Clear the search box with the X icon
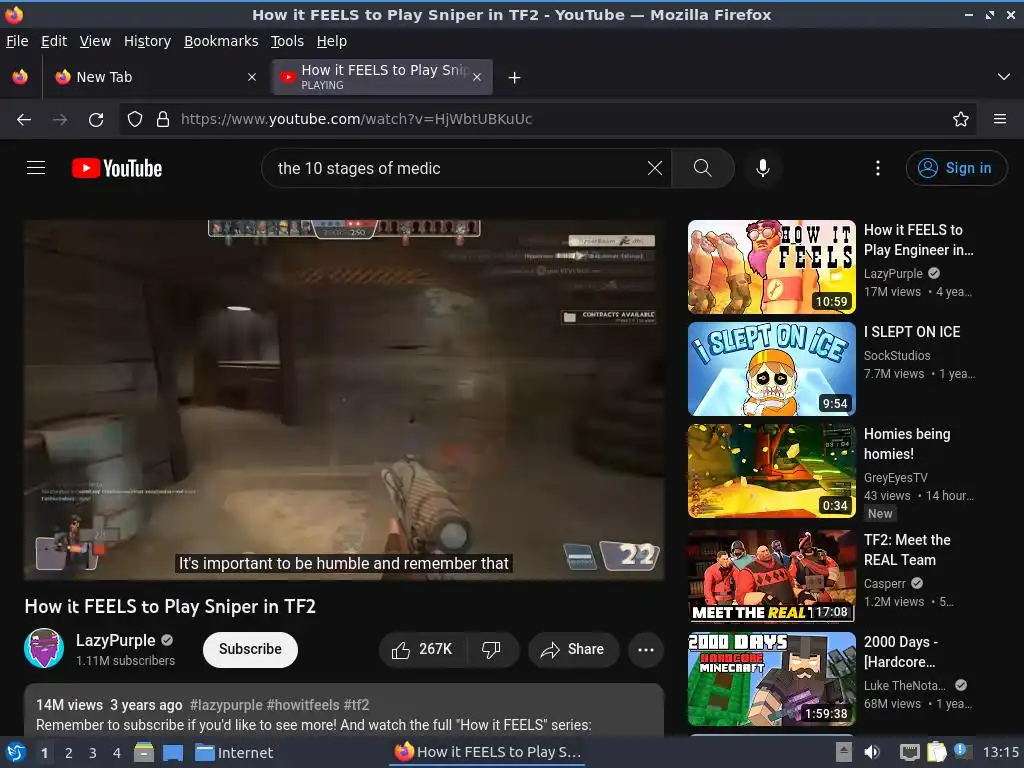This screenshot has height=768, width=1024. (654, 168)
